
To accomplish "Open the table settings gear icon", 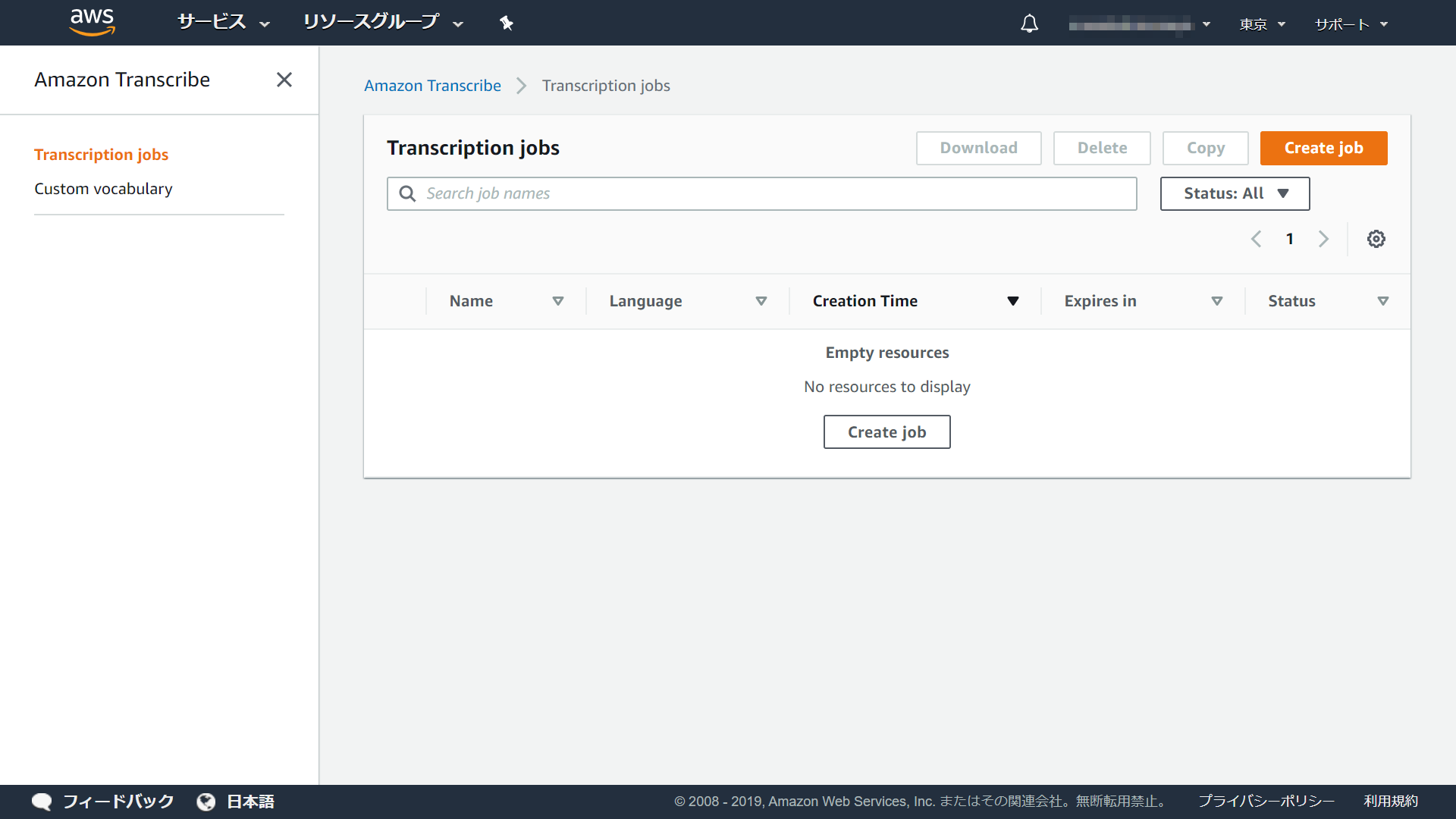I will pos(1376,239).
